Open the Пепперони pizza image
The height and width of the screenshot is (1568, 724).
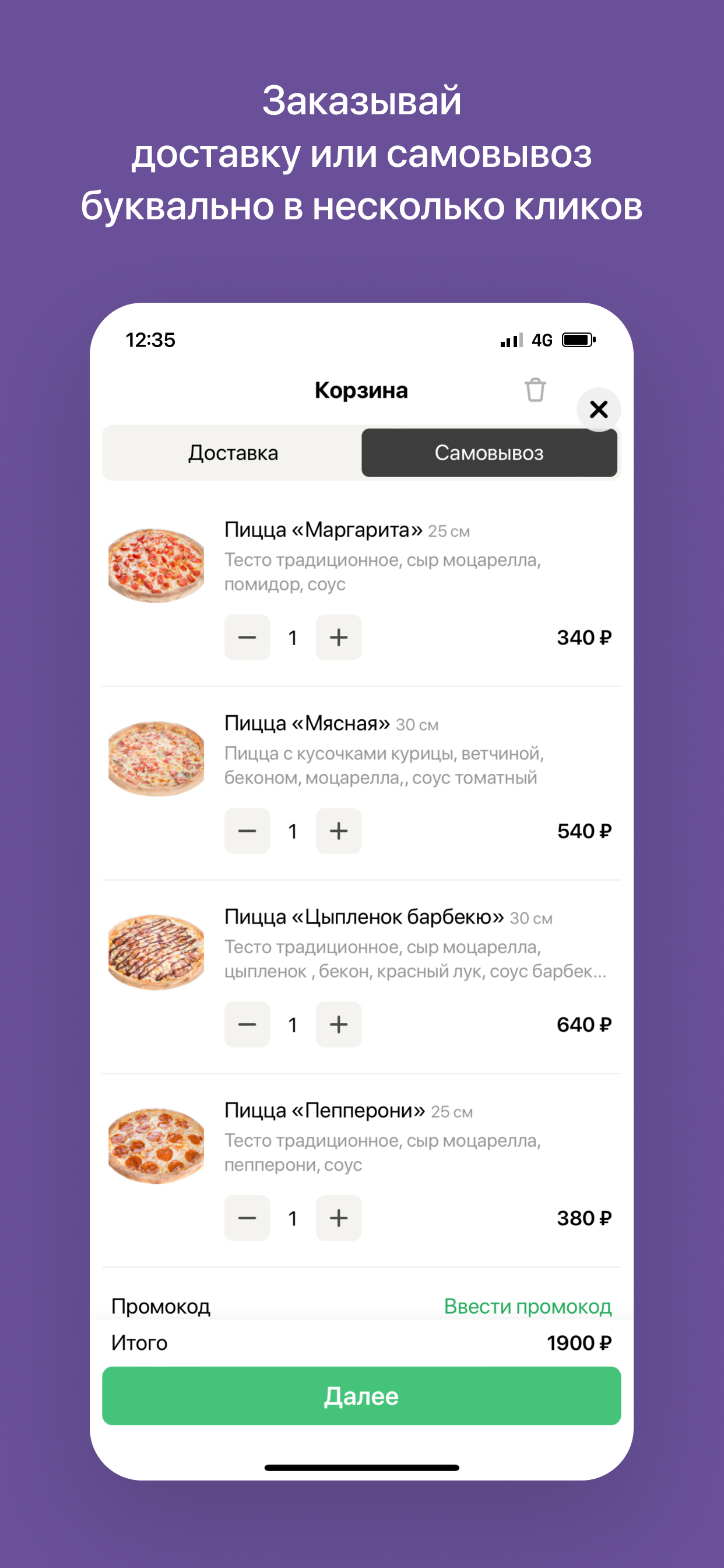156,1146
